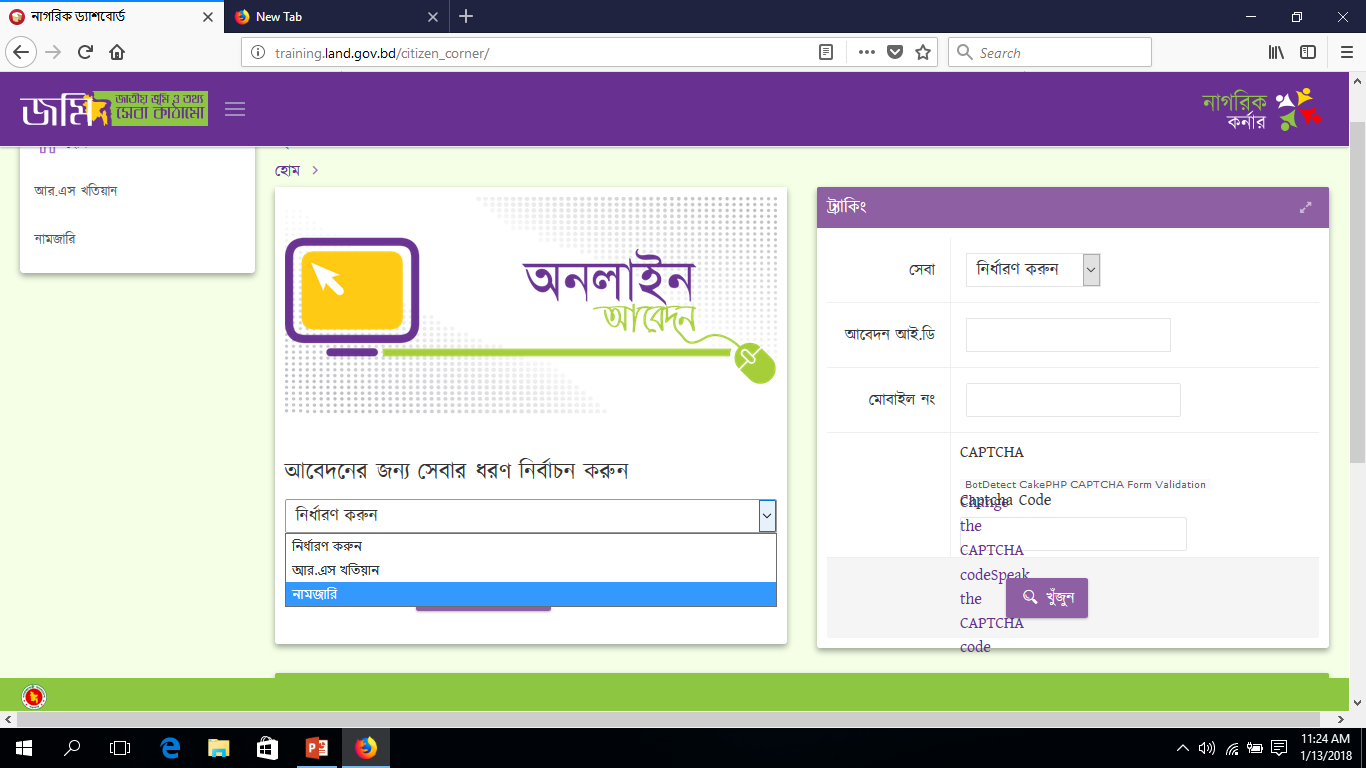Bookmark this page with the star icon
Screen dimensions: 1366x768
[x=923, y=53]
